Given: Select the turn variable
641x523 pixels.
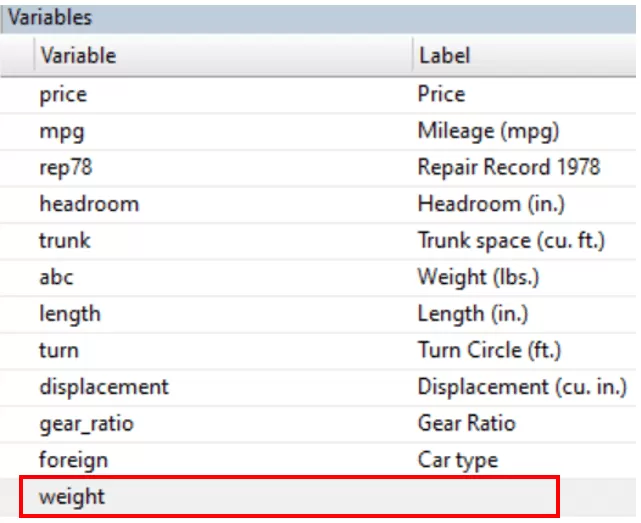Looking at the screenshot, I should [x=59, y=351].
